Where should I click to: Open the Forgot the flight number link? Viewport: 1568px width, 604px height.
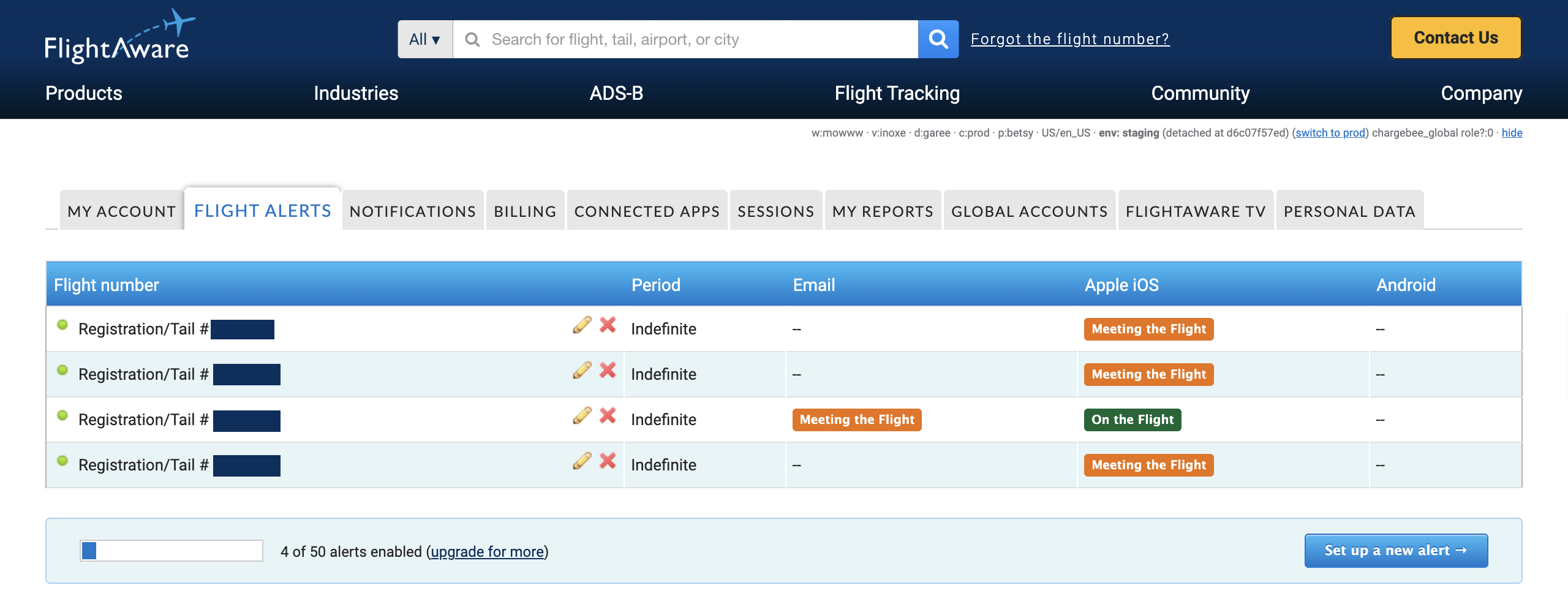[1070, 39]
